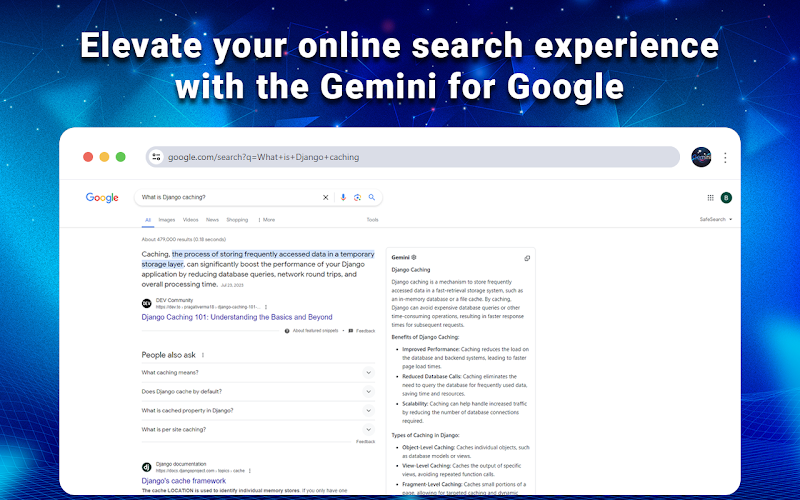Click 'Types of Caching in Django:' heading
Image resolution: width=800 pixels, height=500 pixels.
425,435
